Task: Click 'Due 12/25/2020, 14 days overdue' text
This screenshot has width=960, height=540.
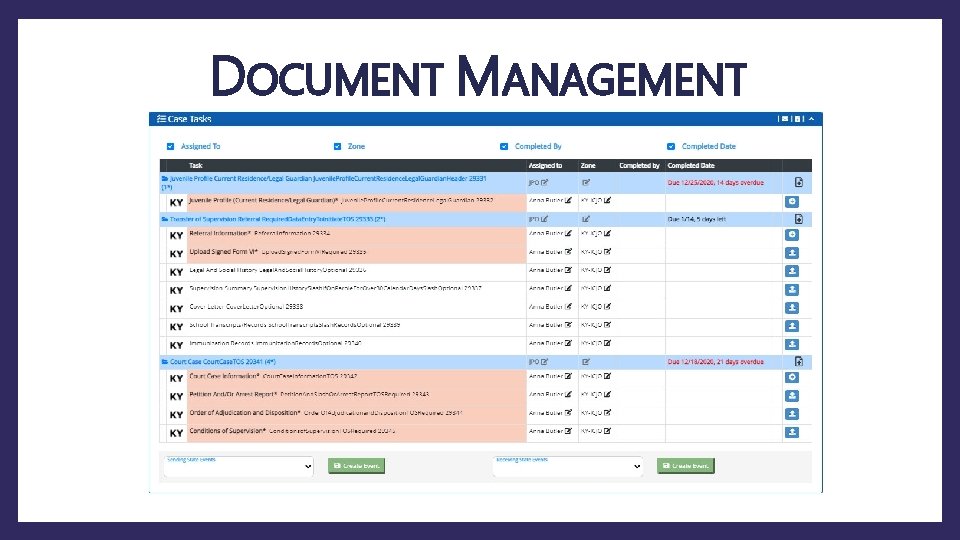Action: (x=715, y=182)
